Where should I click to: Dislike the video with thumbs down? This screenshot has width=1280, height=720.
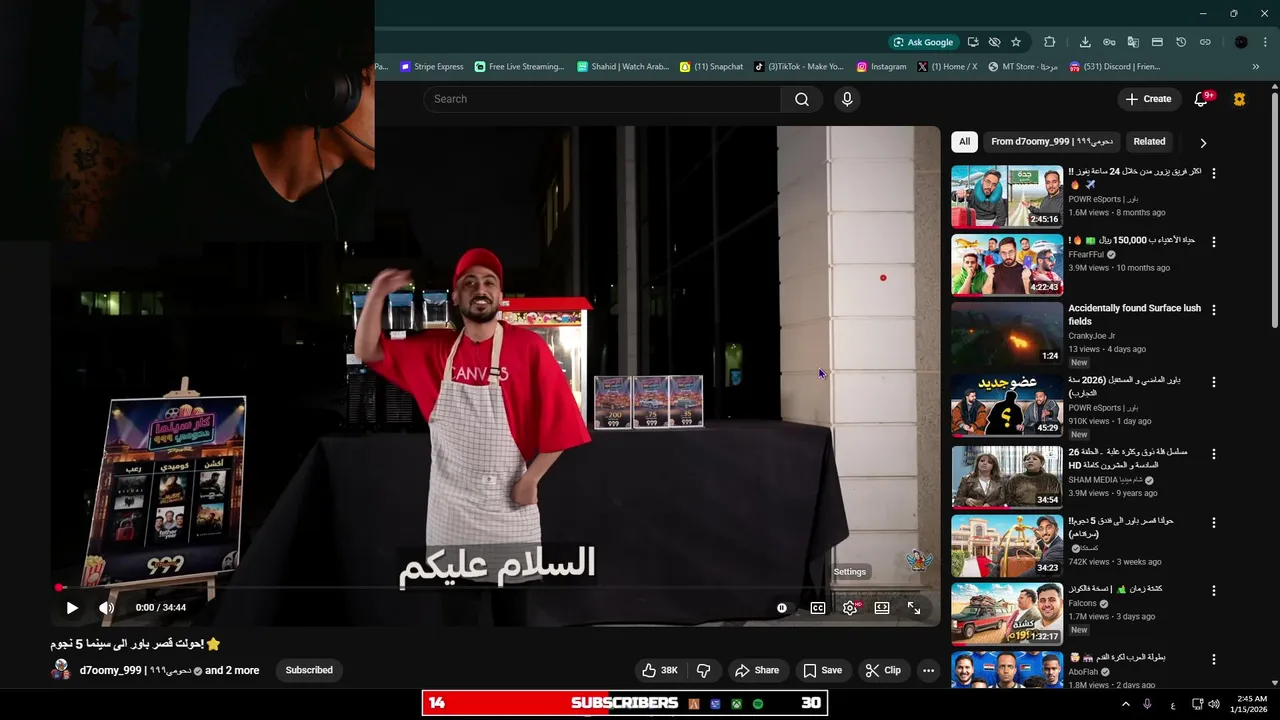703,670
